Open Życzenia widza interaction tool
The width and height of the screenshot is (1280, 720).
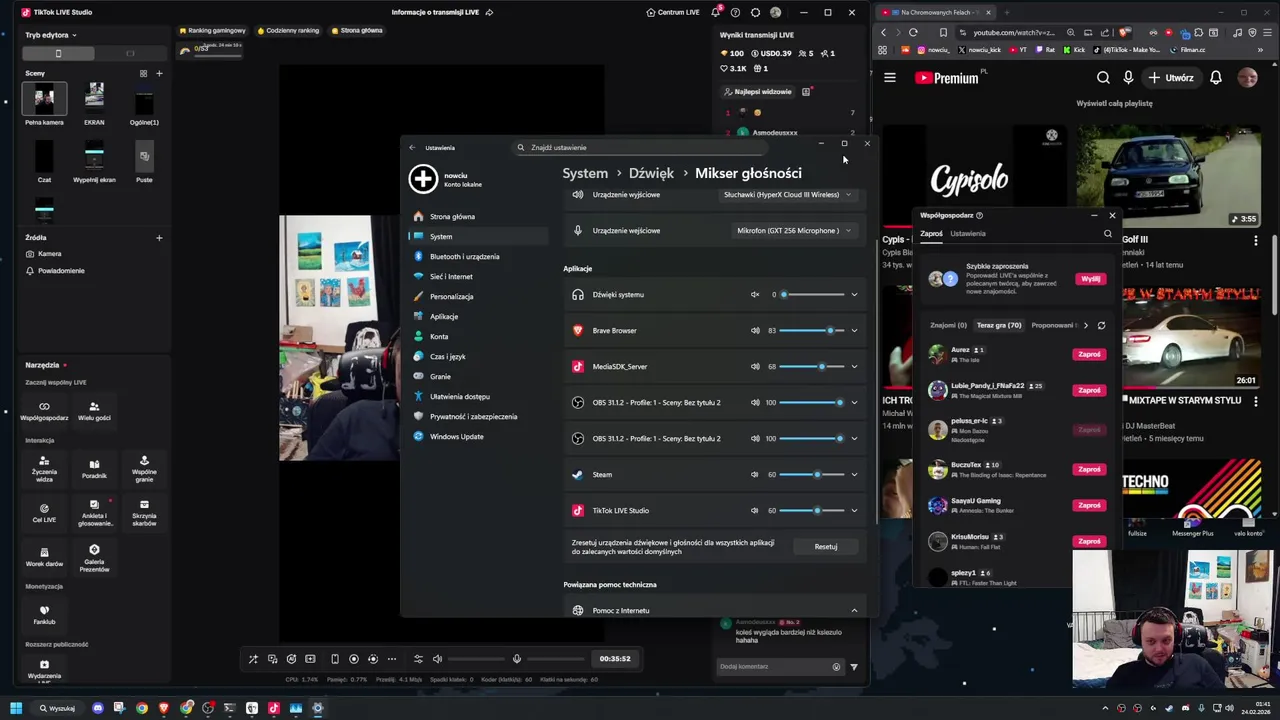coord(44,469)
